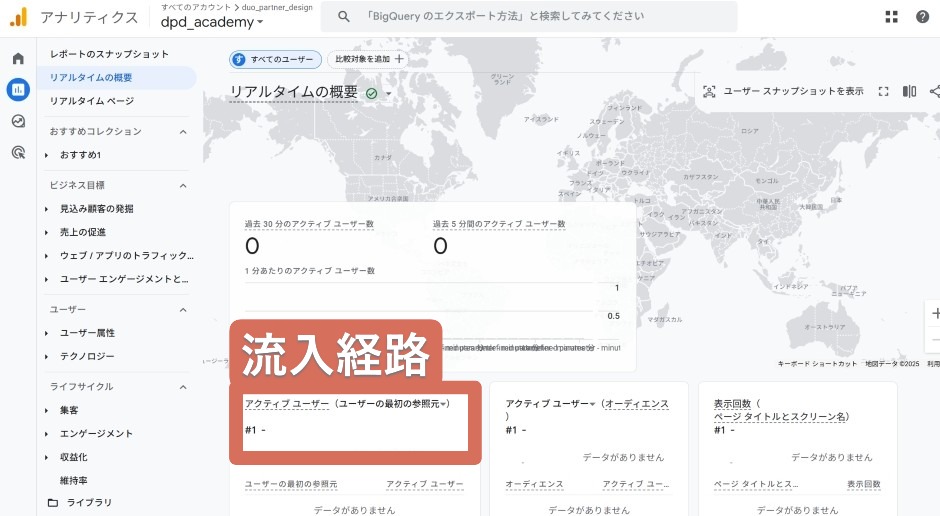Click ユーザー スナップショットを表示 button
Screen dimensions: 940x516
click(782, 91)
